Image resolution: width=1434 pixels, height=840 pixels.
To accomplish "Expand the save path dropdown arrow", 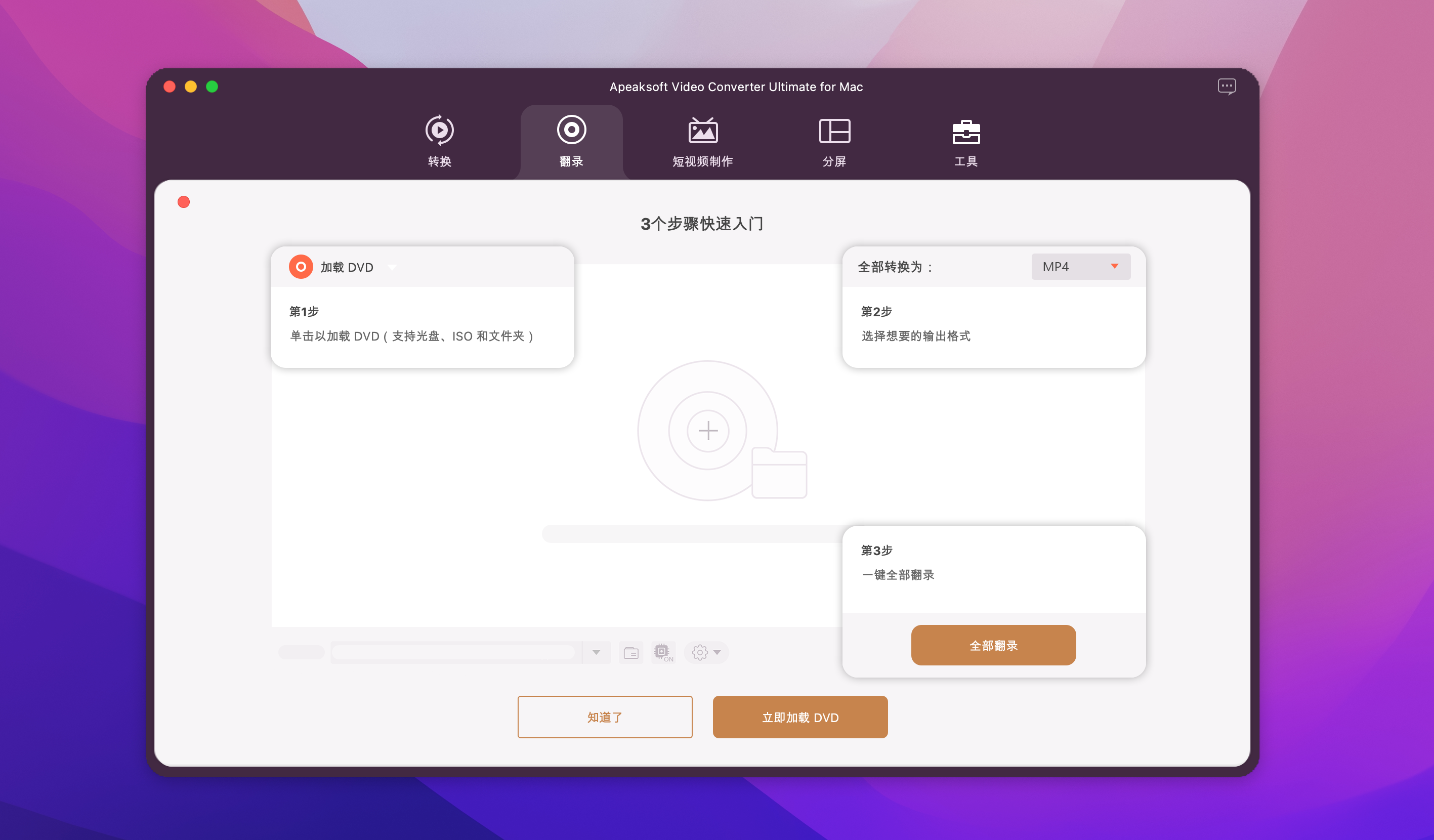I will coord(596,652).
